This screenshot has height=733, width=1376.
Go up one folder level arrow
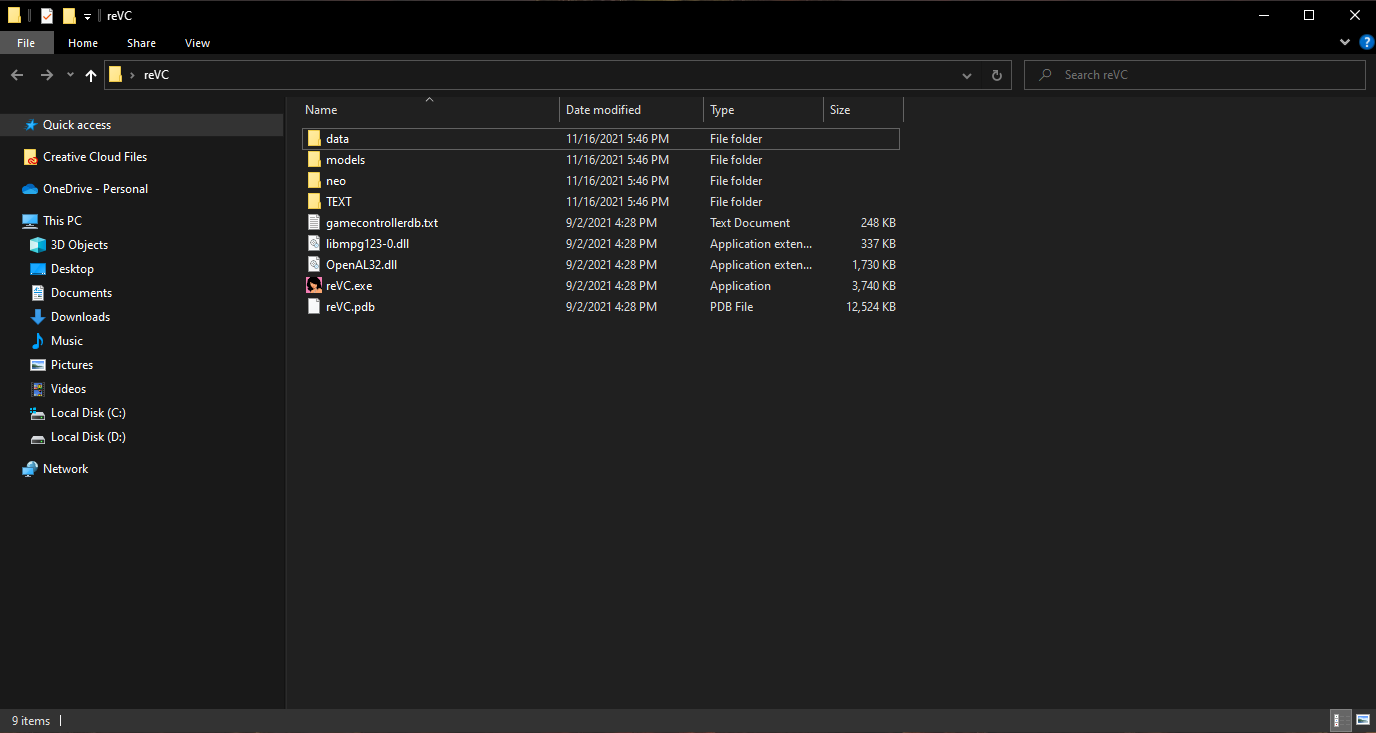[91, 75]
